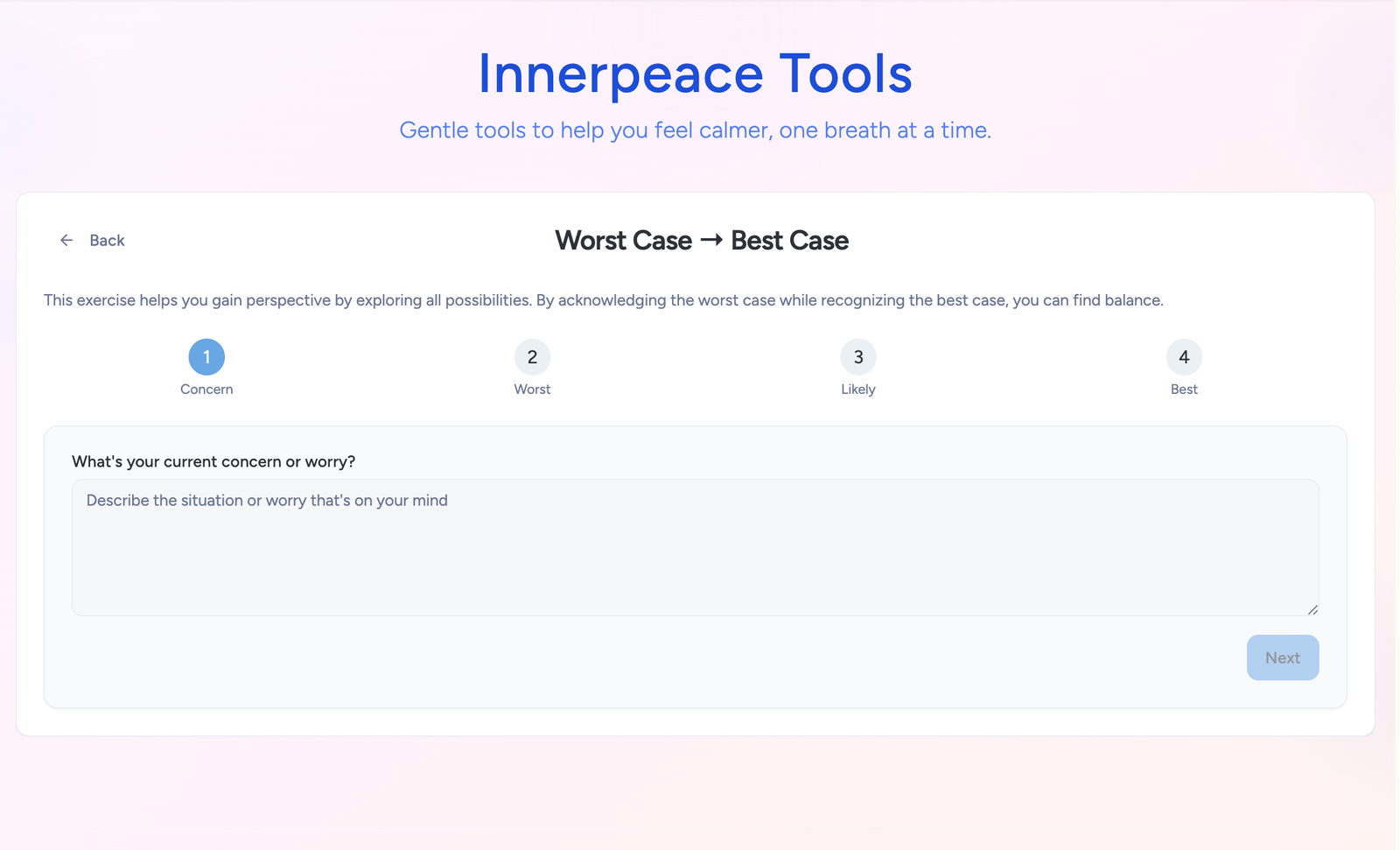This screenshot has width=1400, height=850.
Task: Click the Back link text
Action: (107, 241)
